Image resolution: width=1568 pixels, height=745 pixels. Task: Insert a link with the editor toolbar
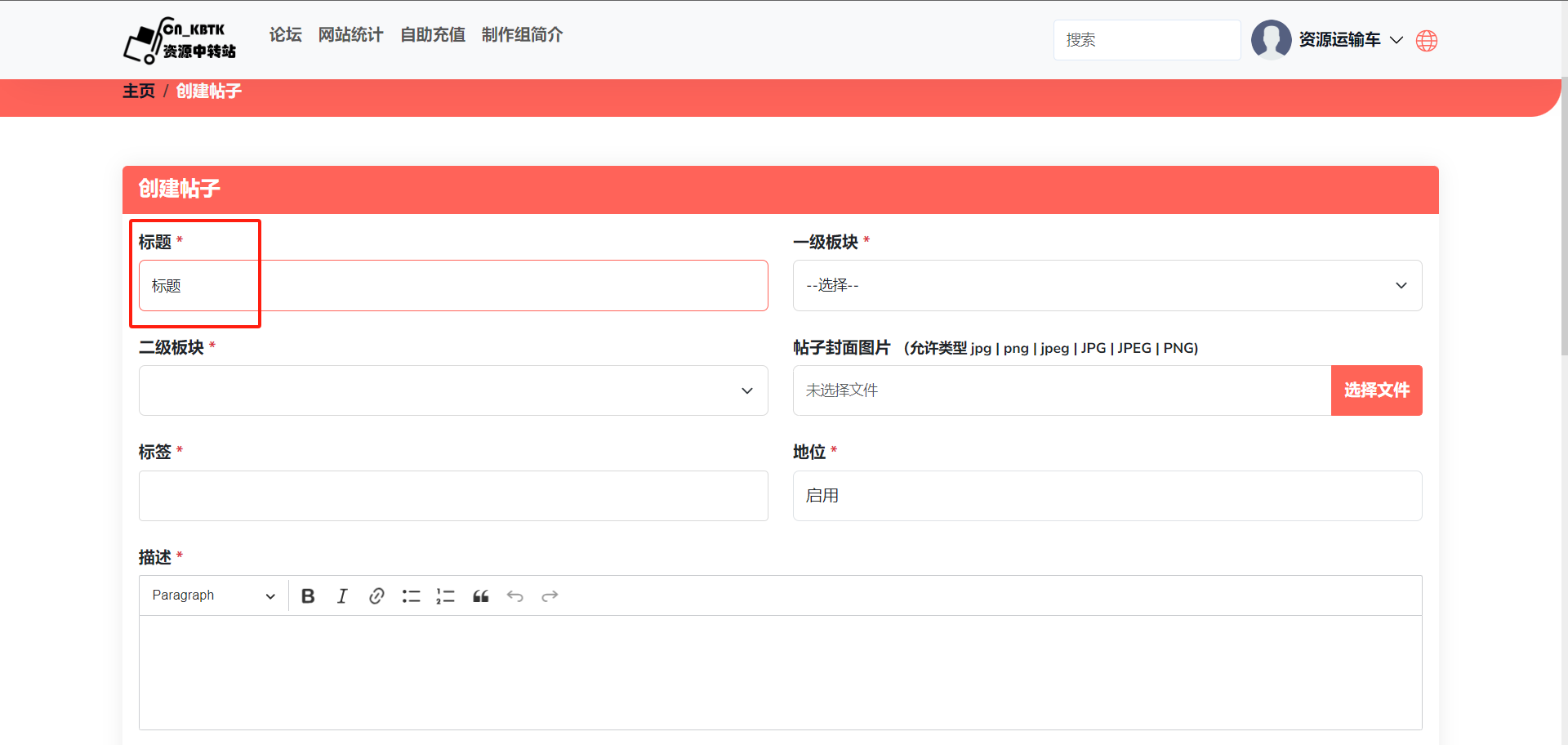click(376, 596)
